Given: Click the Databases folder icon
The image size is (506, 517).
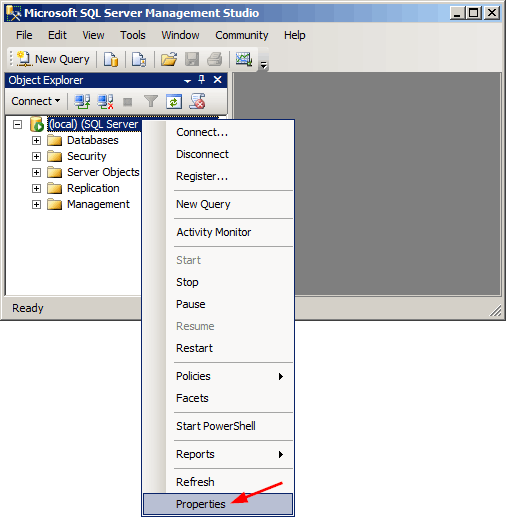Looking at the screenshot, I should point(54,140).
